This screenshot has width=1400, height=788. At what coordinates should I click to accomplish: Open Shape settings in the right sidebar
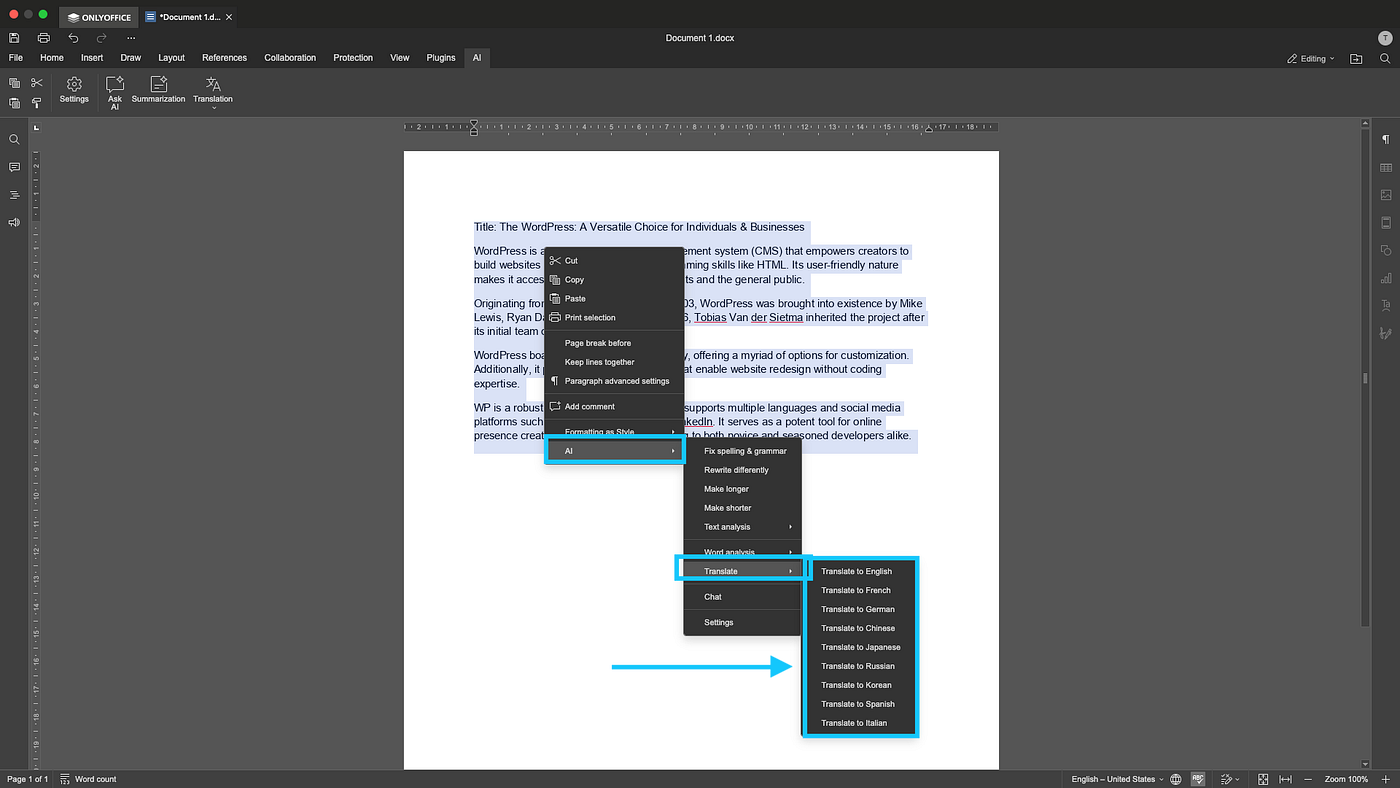click(x=1386, y=250)
